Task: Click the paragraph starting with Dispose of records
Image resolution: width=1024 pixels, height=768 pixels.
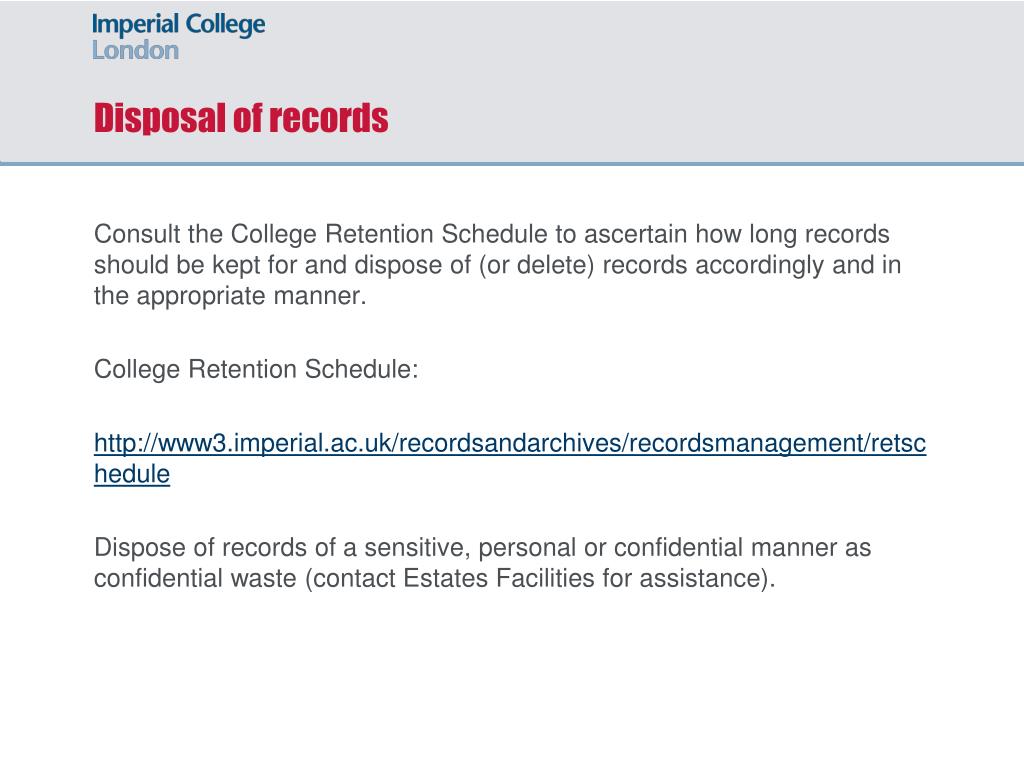Action: [483, 562]
